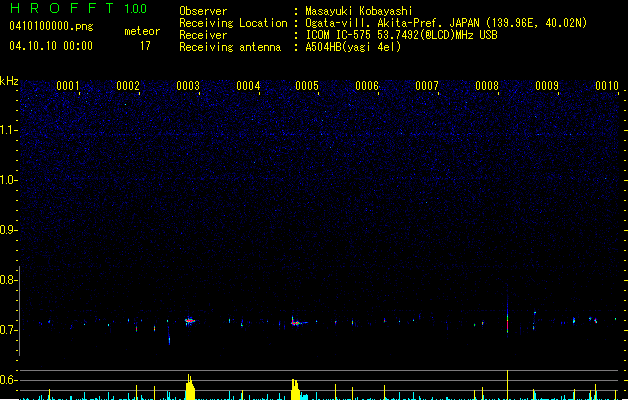Screen dimensions: 629x400
Task: Click the date stamp 04.10.10 00:00
Action: click(51, 46)
